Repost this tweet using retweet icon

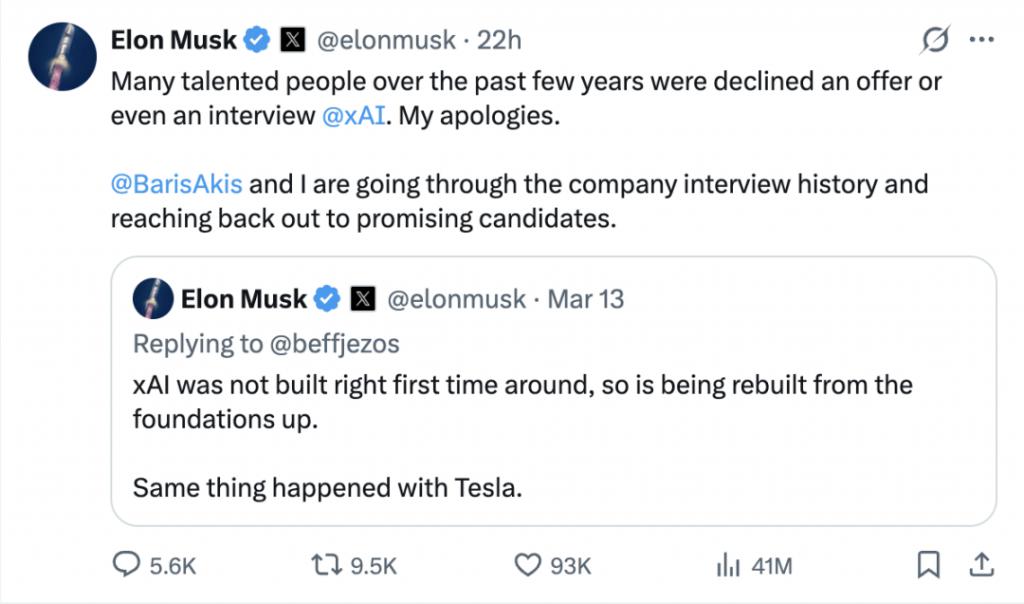coord(325,566)
